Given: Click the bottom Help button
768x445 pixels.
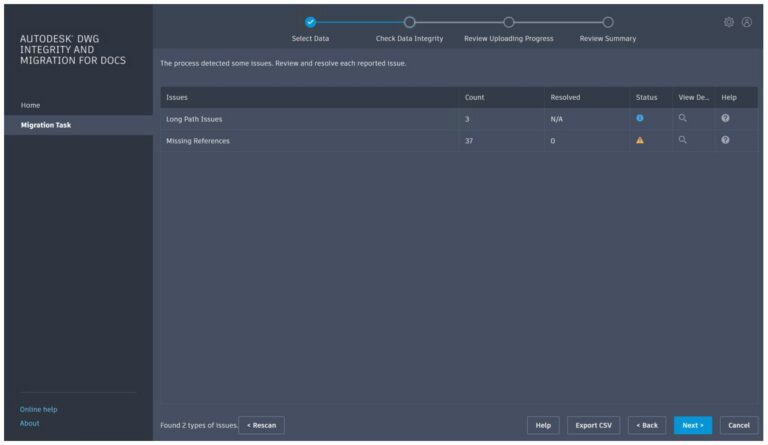Looking at the screenshot, I should (x=543, y=425).
